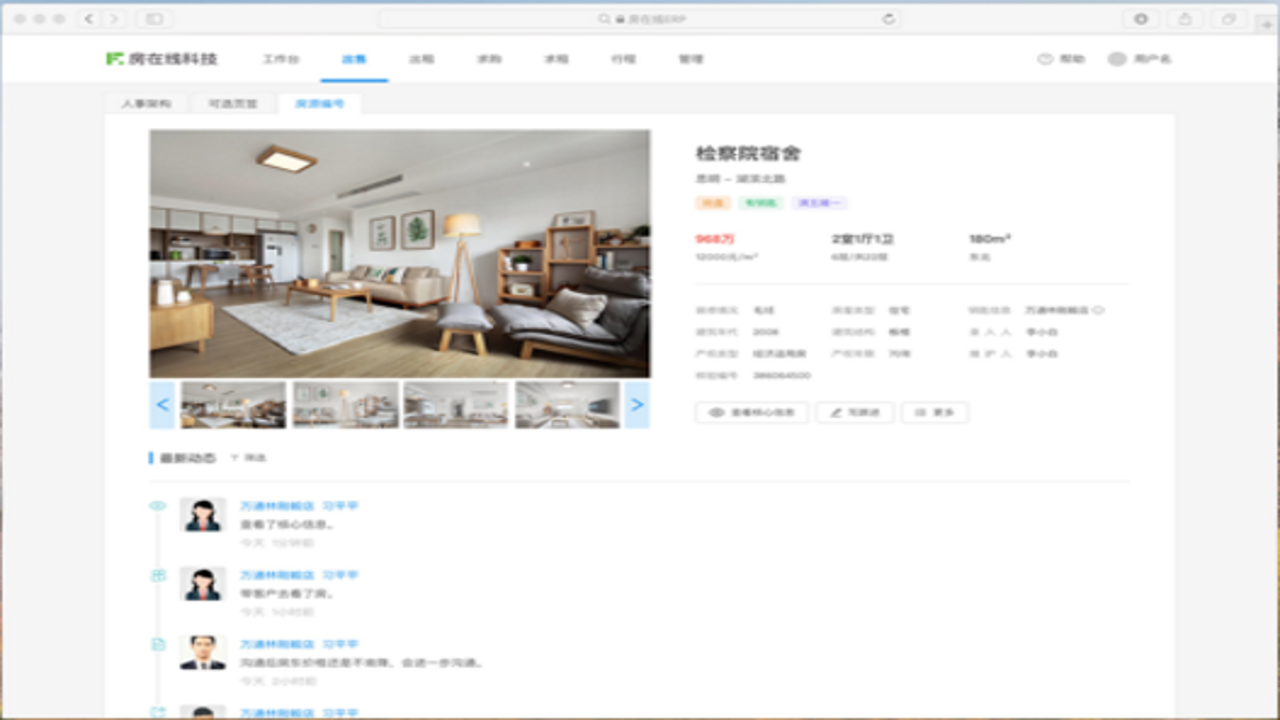Image resolution: width=1280 pixels, height=720 pixels.
Task: Go forward with the browser forward arrow
Action: tap(115, 19)
